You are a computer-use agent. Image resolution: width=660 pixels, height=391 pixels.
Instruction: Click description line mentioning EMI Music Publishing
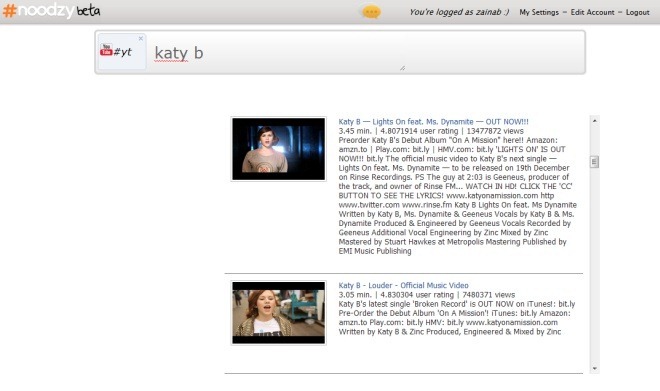coord(375,251)
